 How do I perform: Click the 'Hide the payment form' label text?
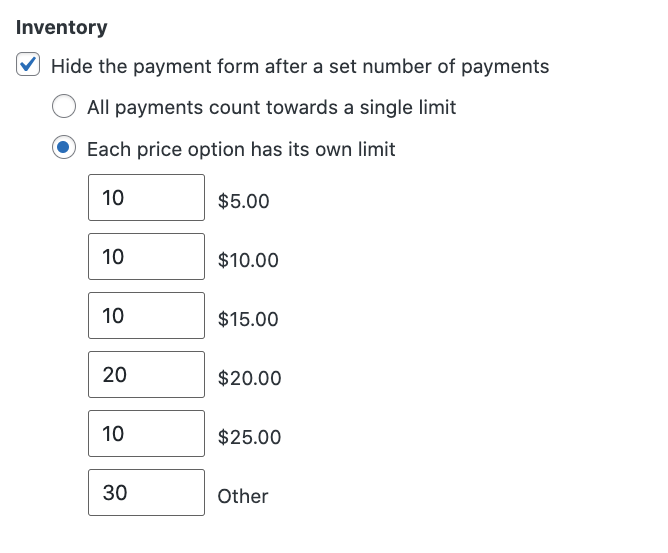click(x=300, y=67)
